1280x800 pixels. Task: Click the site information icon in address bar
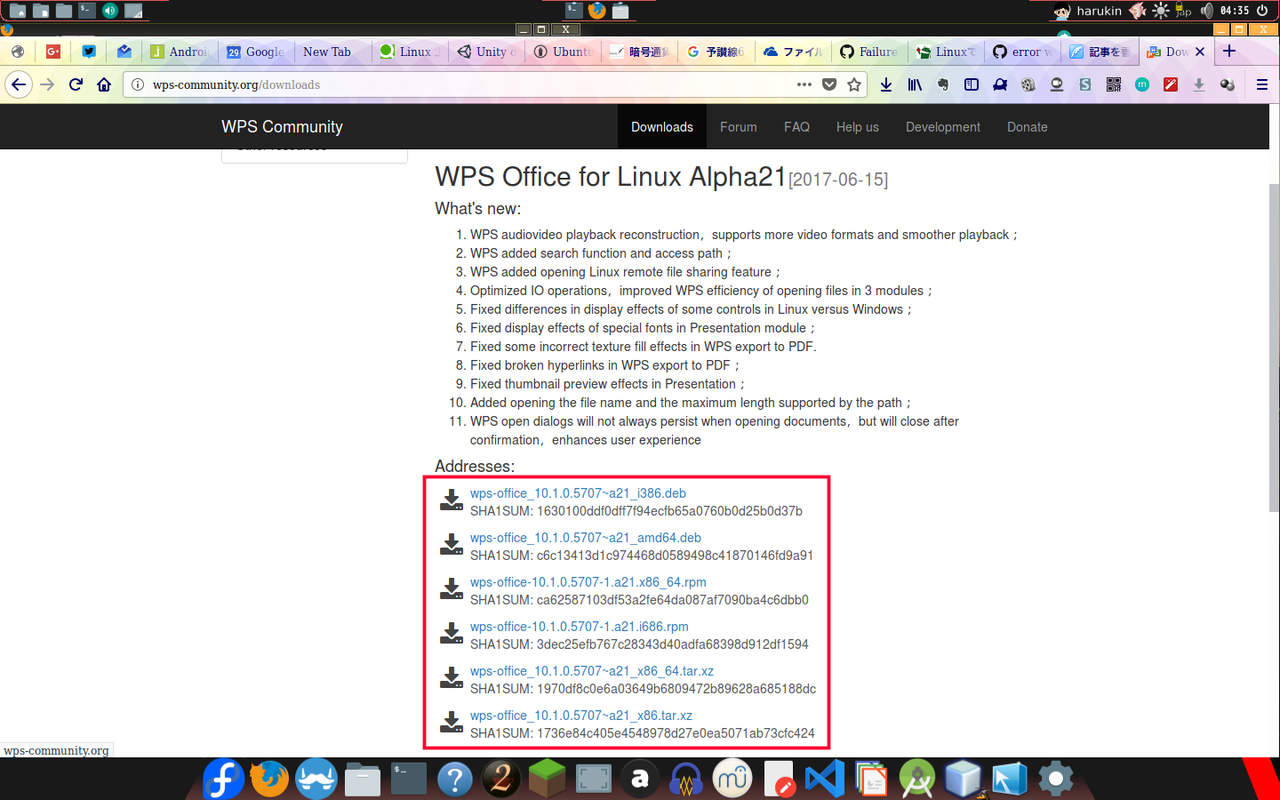pos(138,85)
